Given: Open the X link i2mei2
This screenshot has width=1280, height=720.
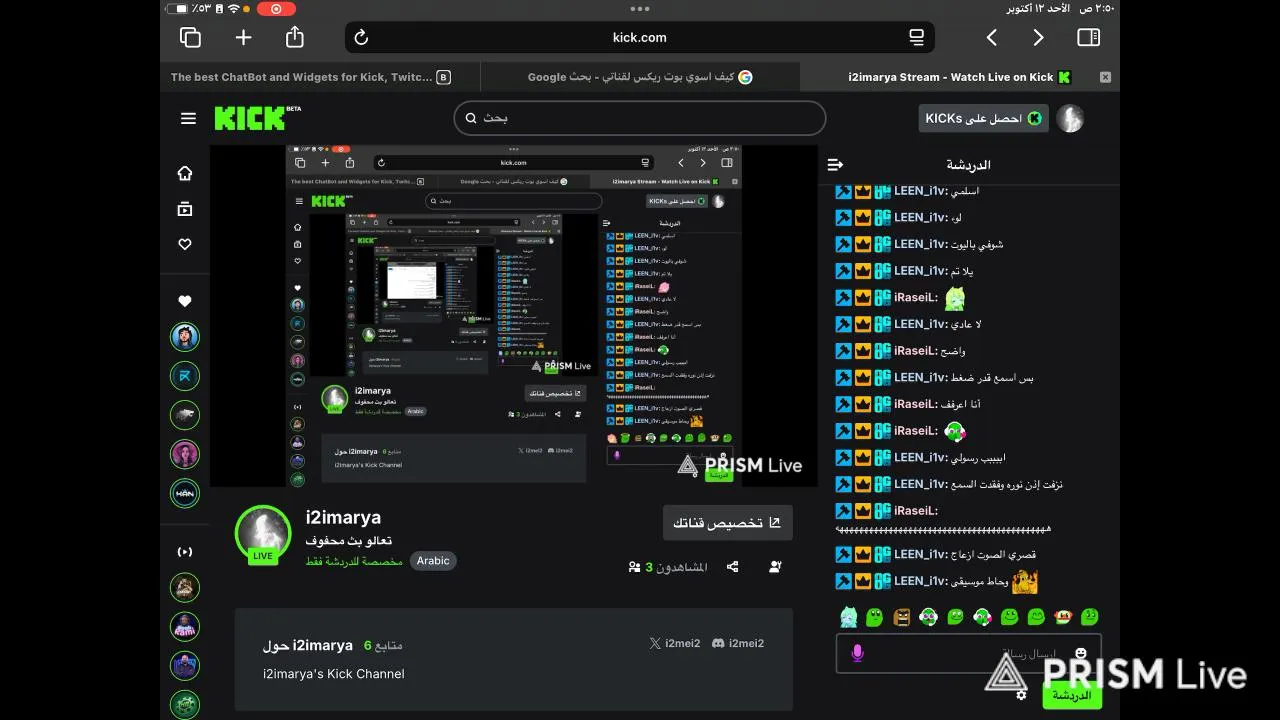Looking at the screenshot, I should point(675,644).
